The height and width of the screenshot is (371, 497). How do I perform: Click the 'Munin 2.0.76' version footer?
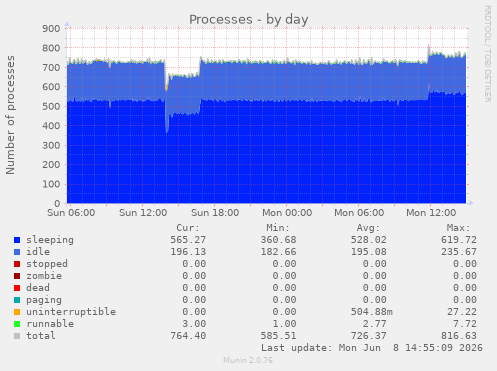click(248, 360)
